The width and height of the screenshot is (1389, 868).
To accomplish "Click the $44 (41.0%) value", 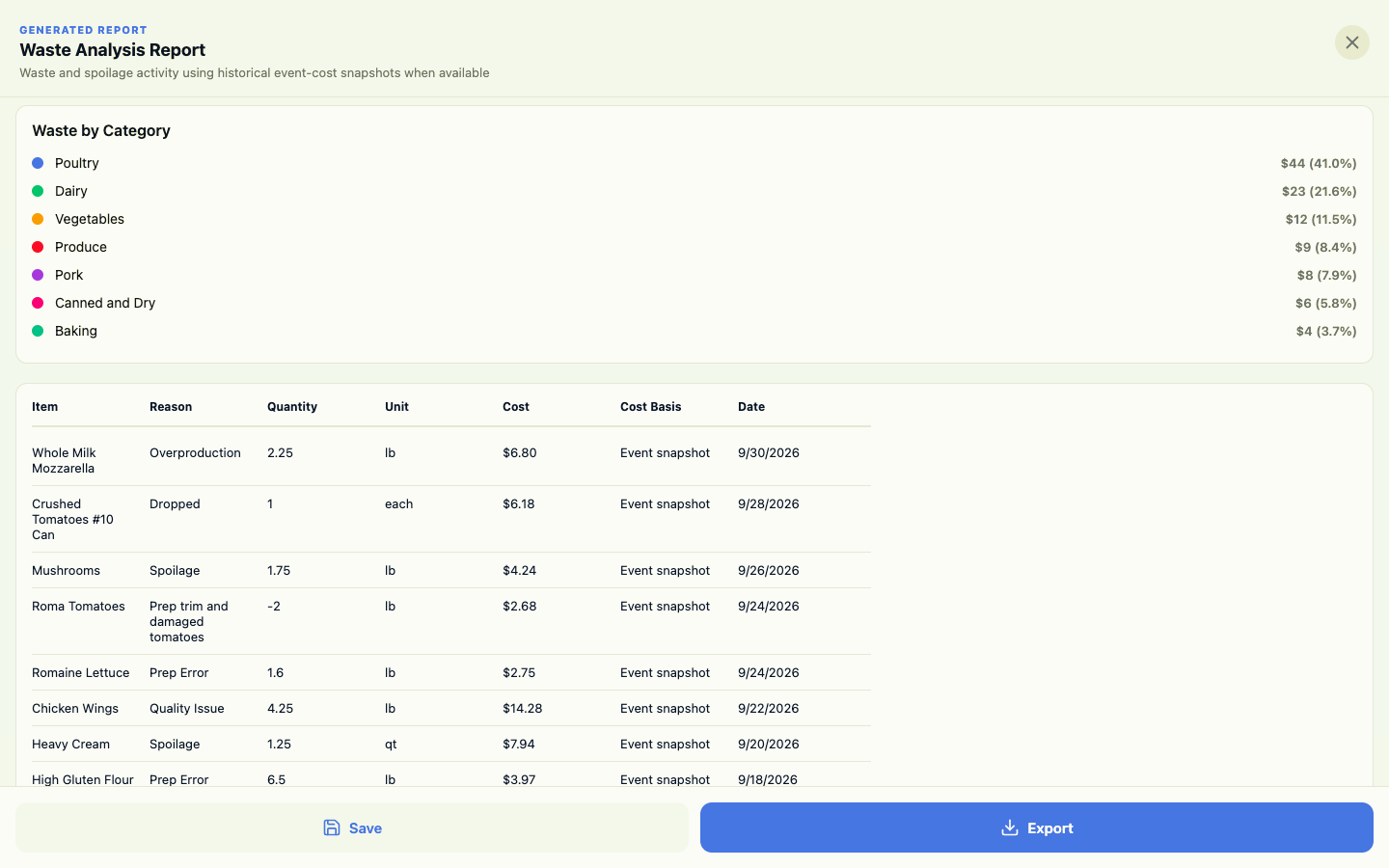I will coord(1319,163).
